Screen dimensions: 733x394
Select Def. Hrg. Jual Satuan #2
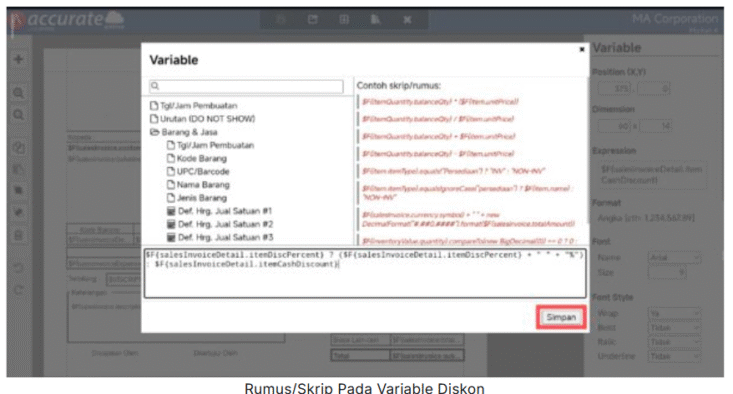pyautogui.click(x=220, y=224)
